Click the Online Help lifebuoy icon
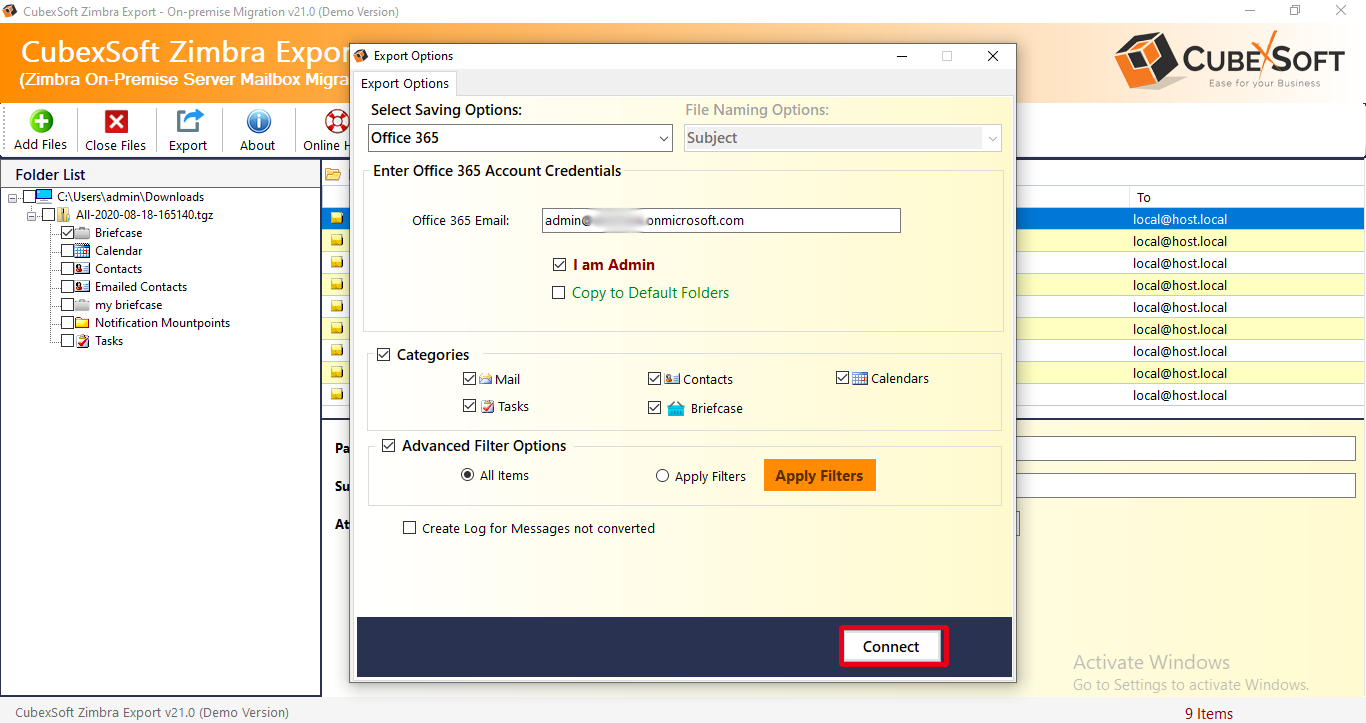This screenshot has width=1366, height=723. coord(336,122)
